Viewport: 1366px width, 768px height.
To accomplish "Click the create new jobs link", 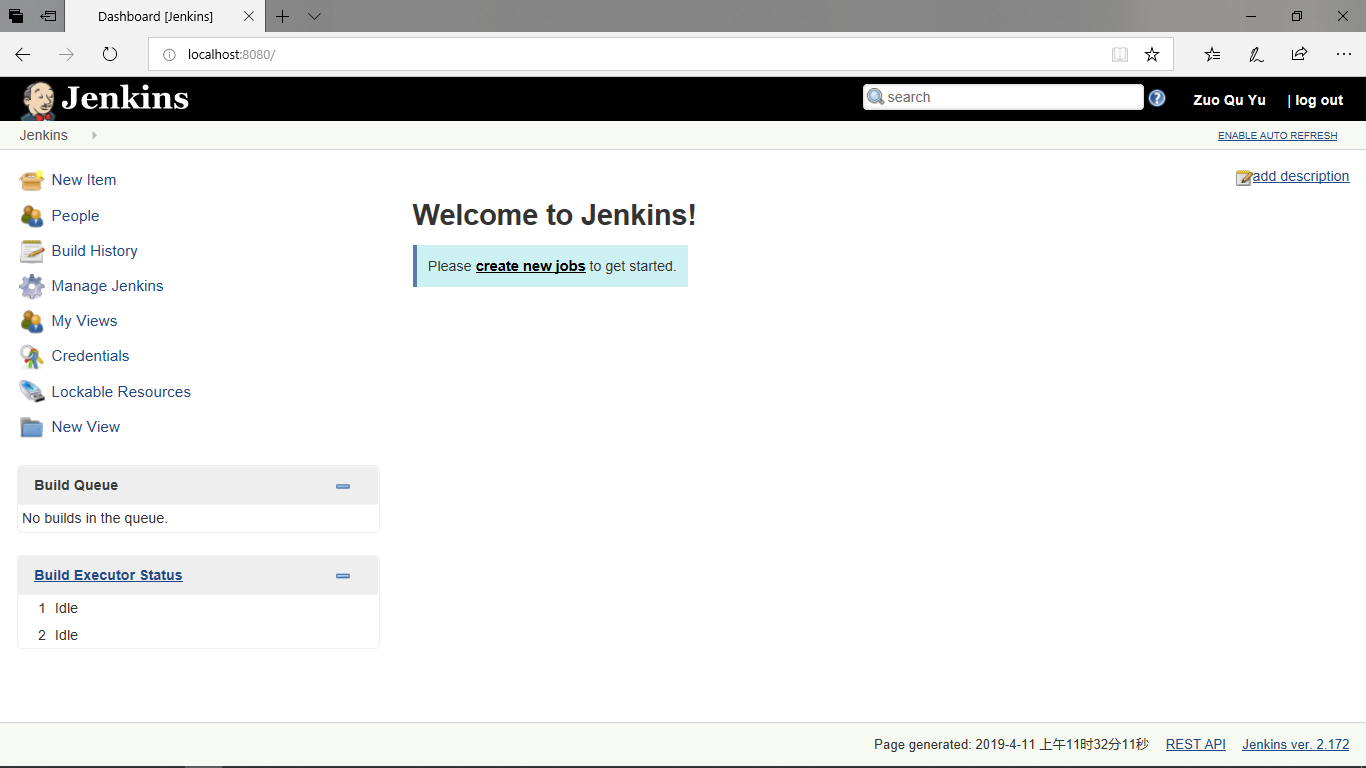I will 530,266.
